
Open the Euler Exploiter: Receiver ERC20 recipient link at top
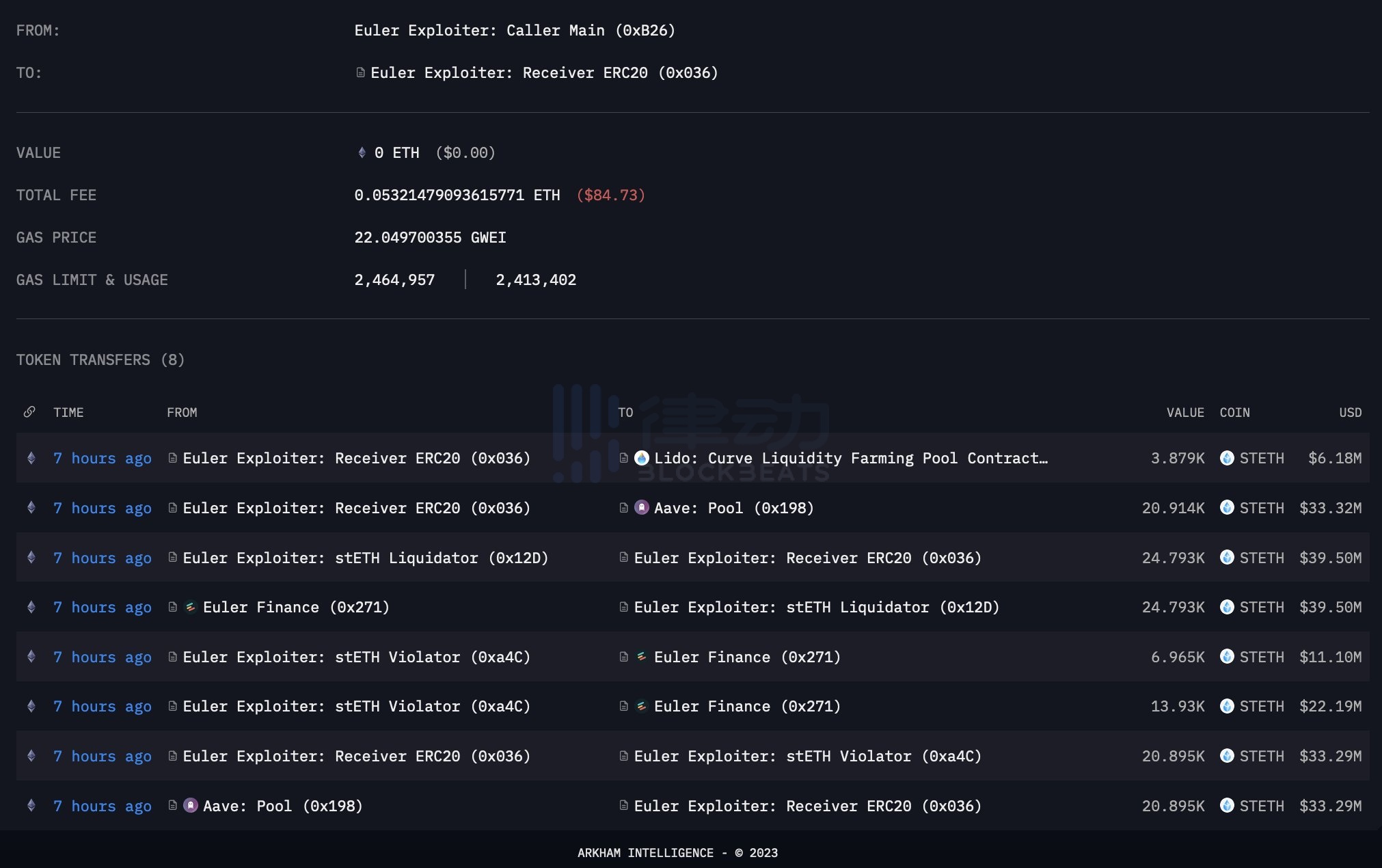544,72
